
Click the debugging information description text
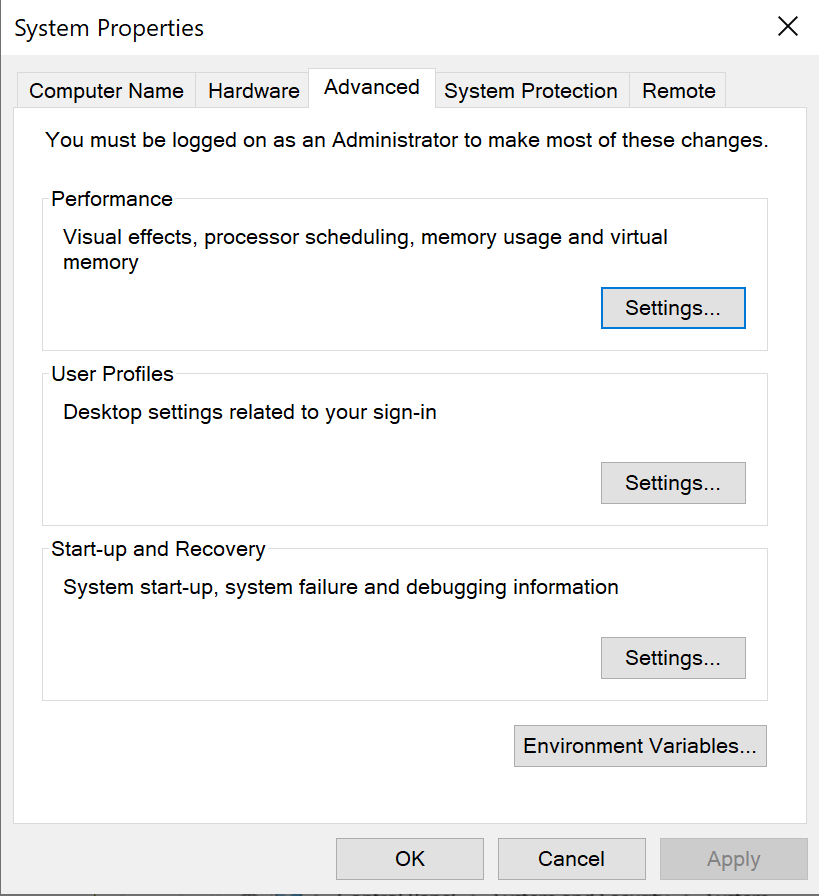click(x=339, y=587)
